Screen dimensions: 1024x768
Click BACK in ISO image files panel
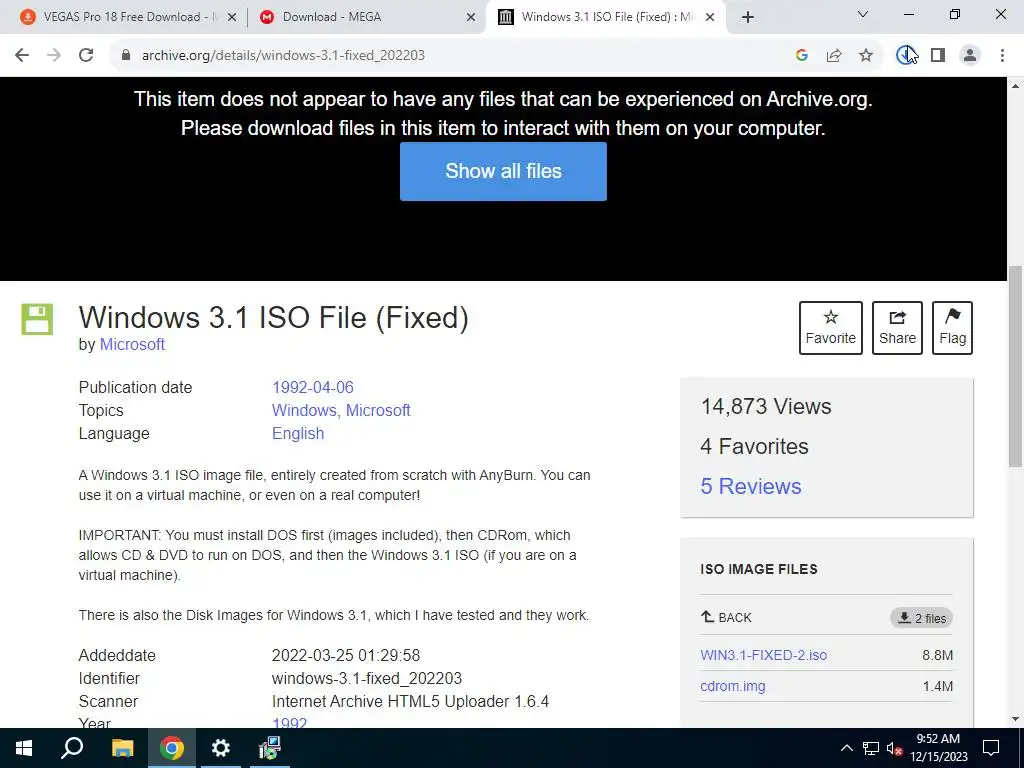coord(726,617)
